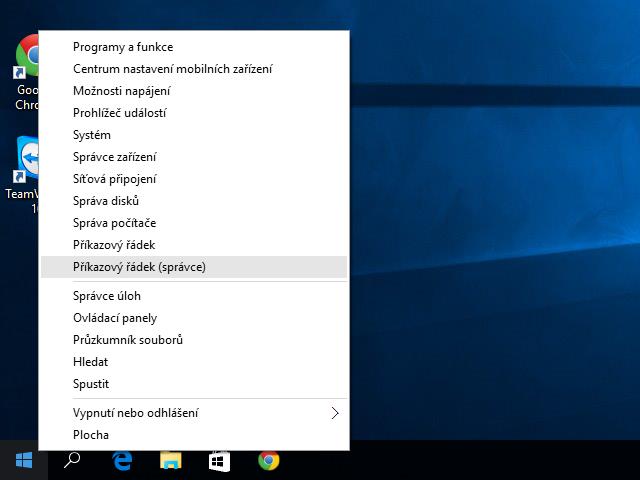Click the Systém menu item
Viewport: 640px width, 480px height.
(x=92, y=135)
